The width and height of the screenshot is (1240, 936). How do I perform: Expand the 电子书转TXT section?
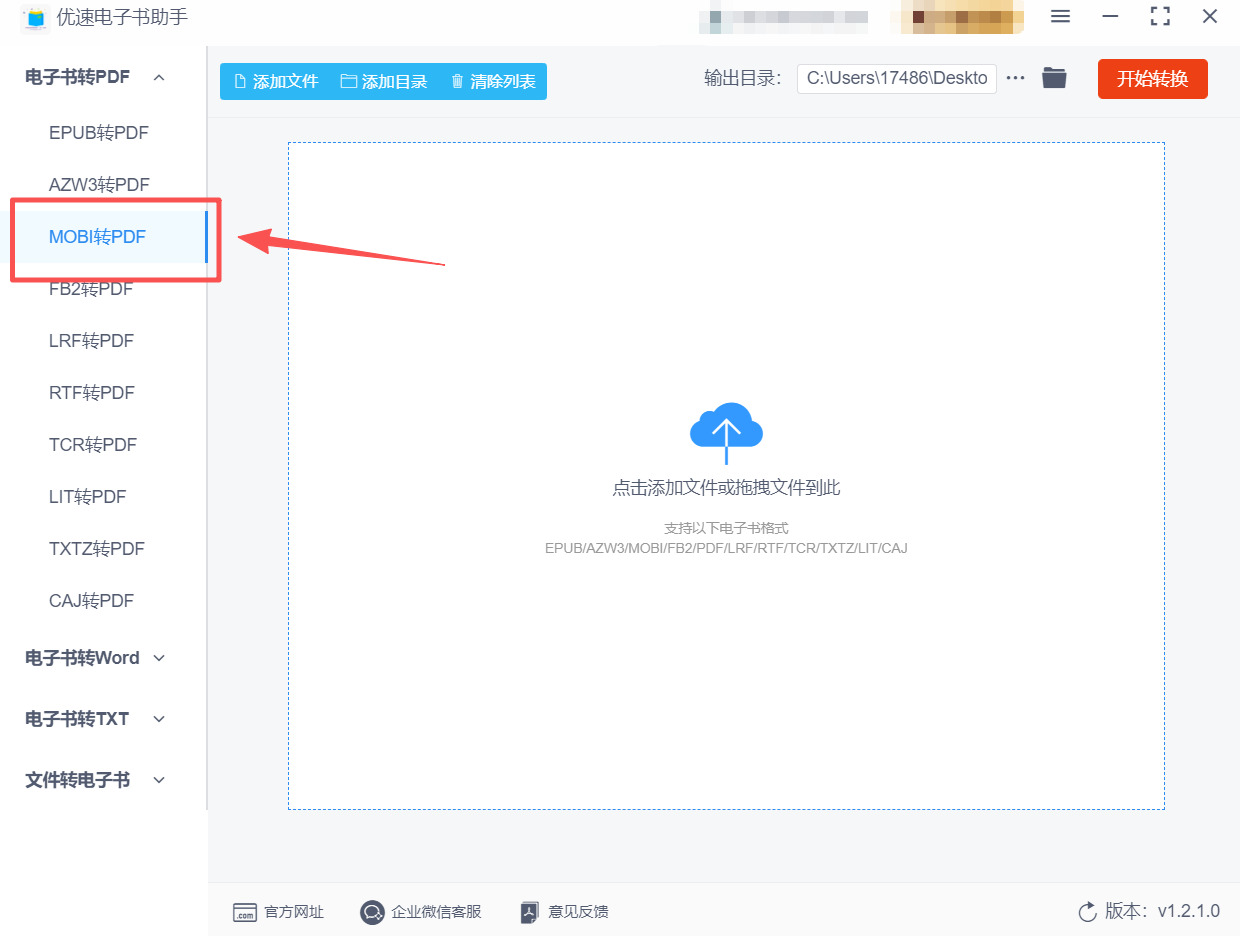[96, 719]
